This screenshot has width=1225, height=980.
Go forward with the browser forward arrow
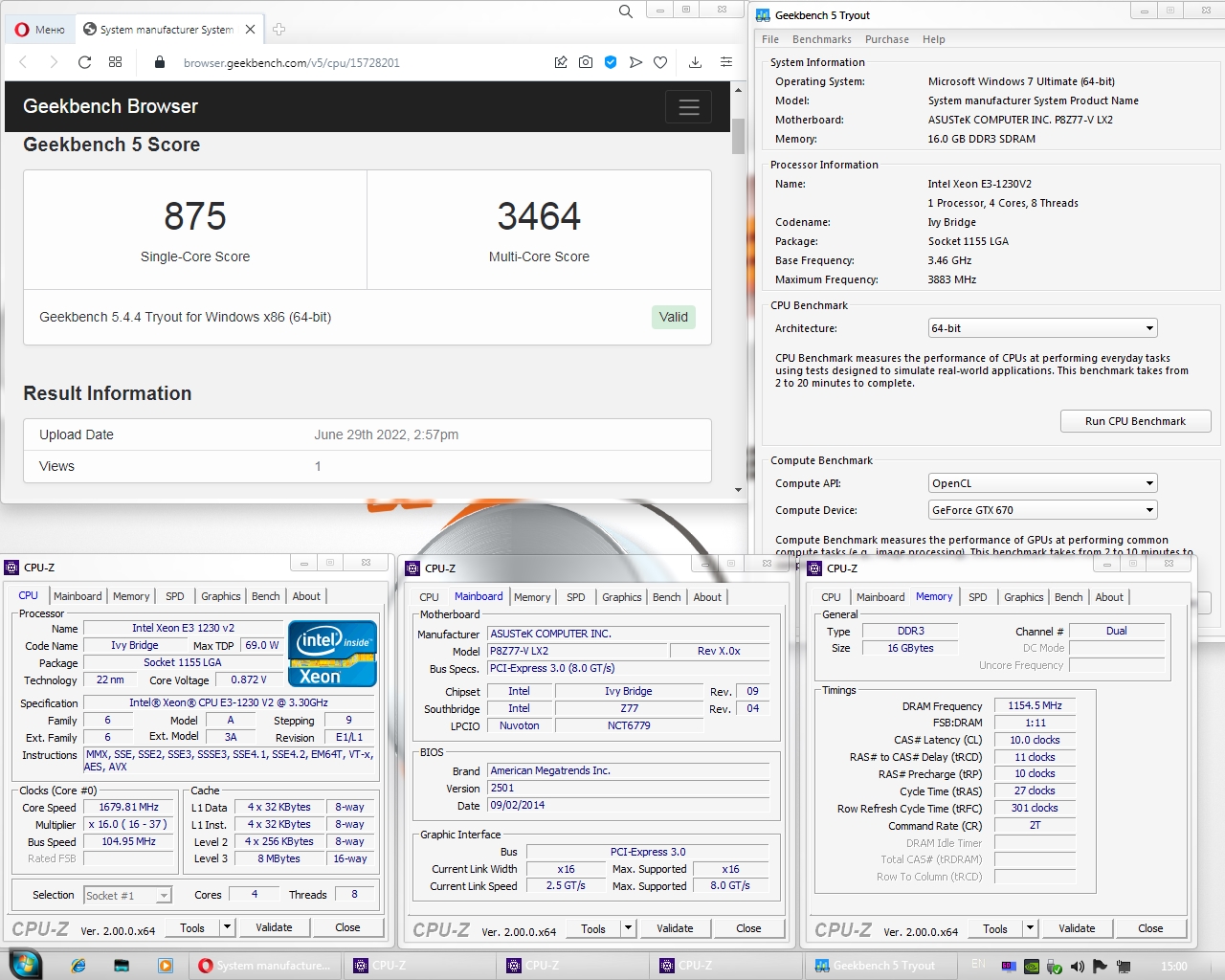pos(54,62)
